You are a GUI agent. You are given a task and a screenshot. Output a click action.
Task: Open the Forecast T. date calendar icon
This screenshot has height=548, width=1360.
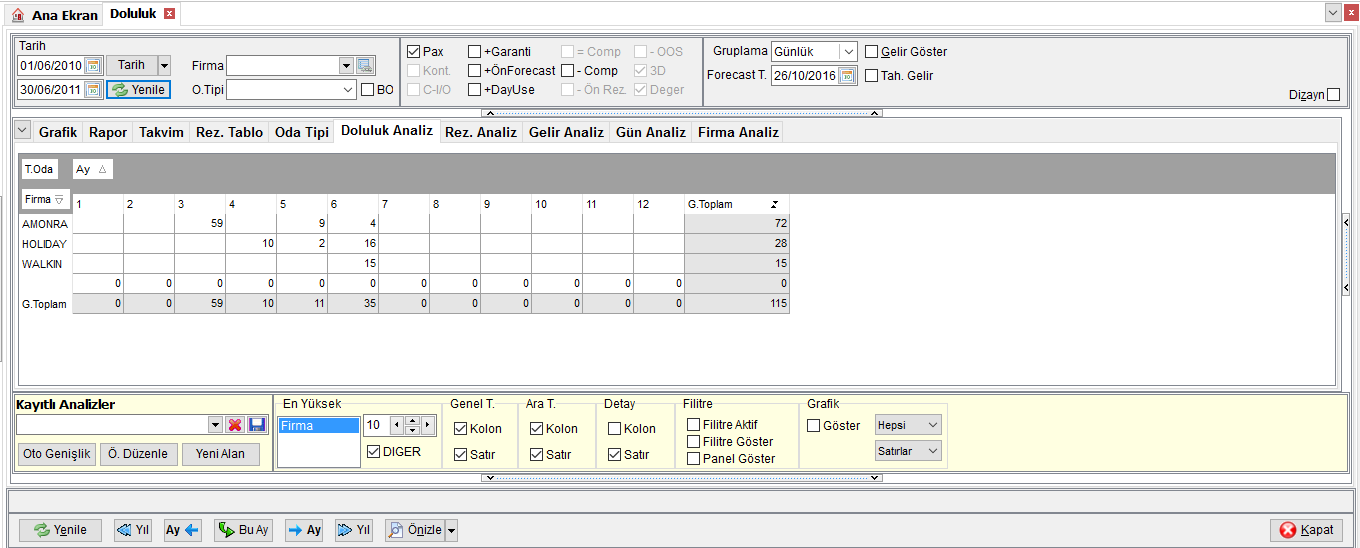pos(848,75)
